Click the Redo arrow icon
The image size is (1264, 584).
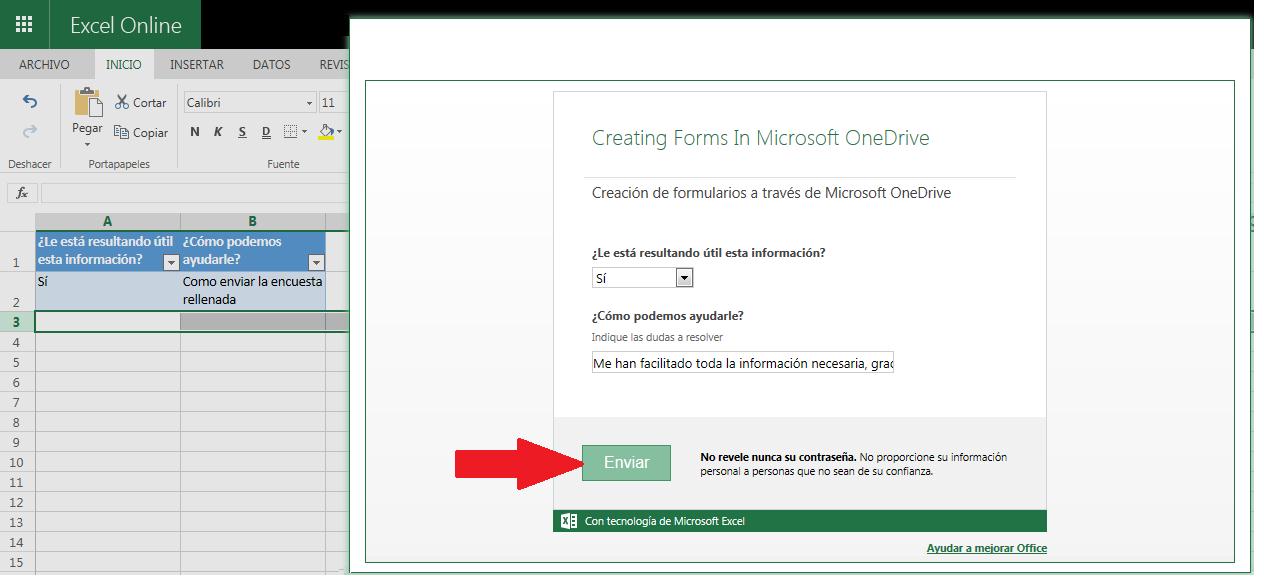pos(30,131)
